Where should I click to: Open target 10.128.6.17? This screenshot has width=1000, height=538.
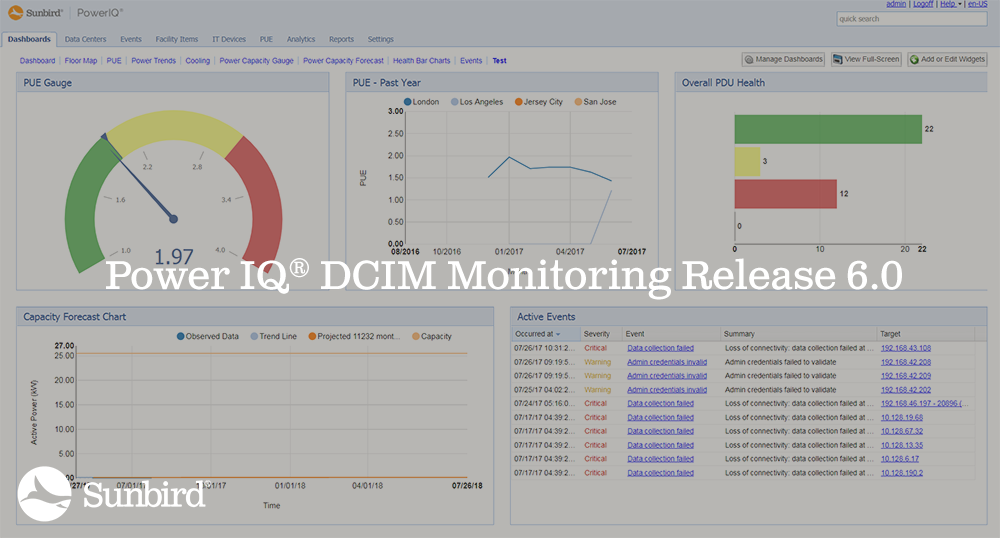tap(900, 459)
